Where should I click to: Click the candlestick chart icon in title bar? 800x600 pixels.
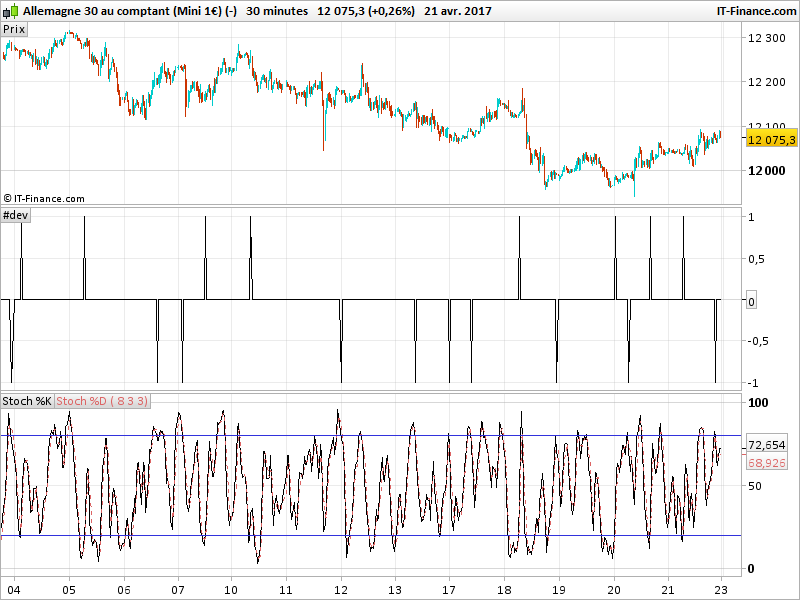10,11
